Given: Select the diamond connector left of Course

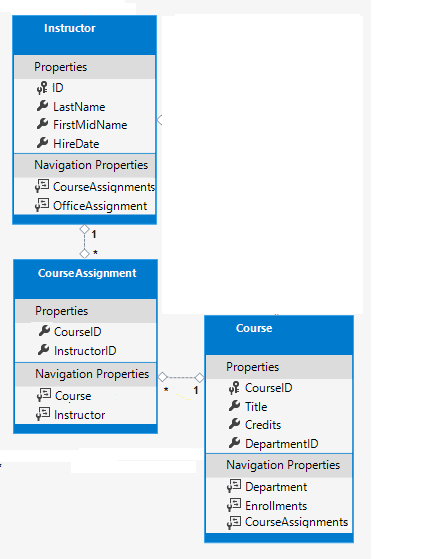Looking at the screenshot, I should click(200, 378).
